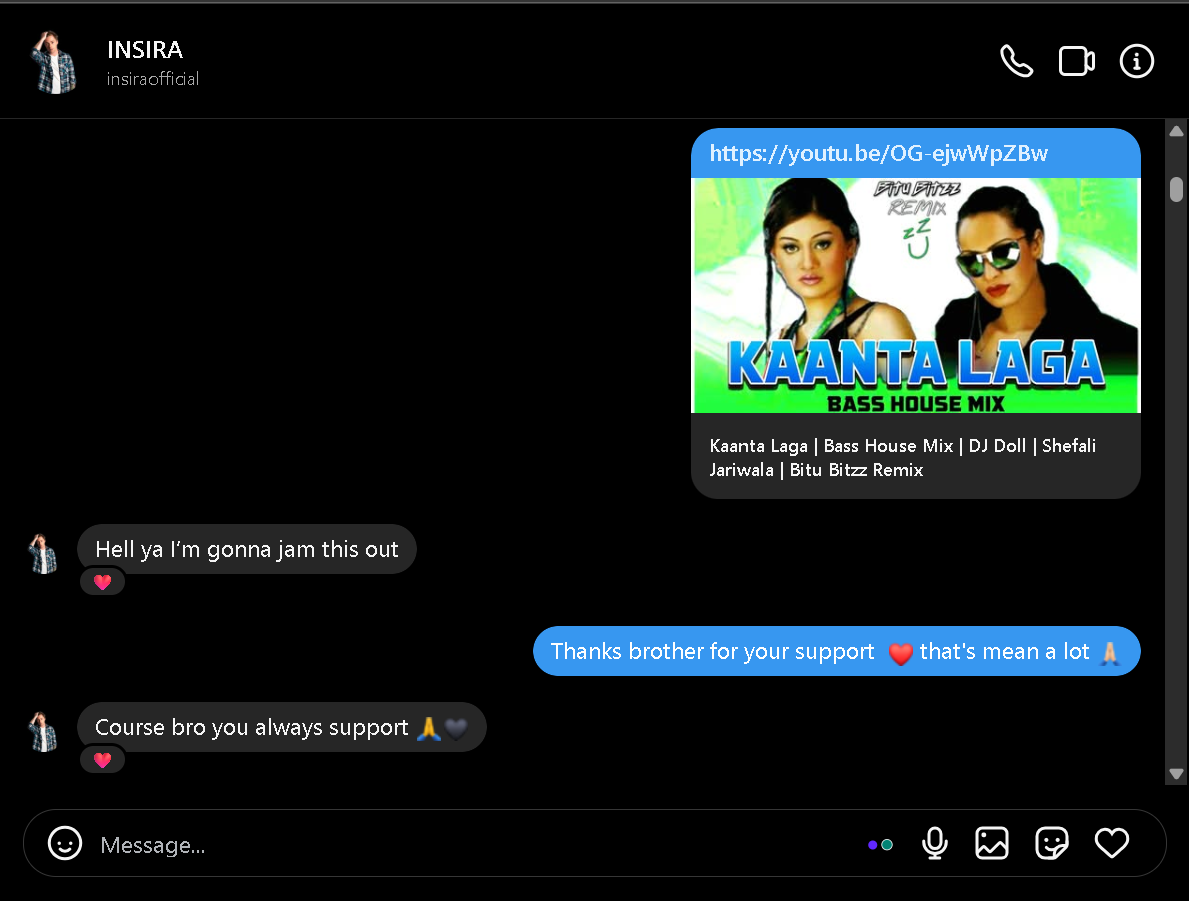
Task: Open the sticker and GIF picker
Action: tap(1051, 843)
